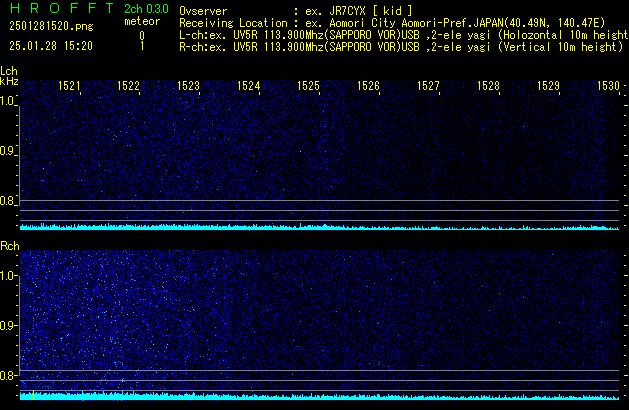The height and width of the screenshot is (410, 629).
Task: Click time marker 1525
Action: click(308, 86)
